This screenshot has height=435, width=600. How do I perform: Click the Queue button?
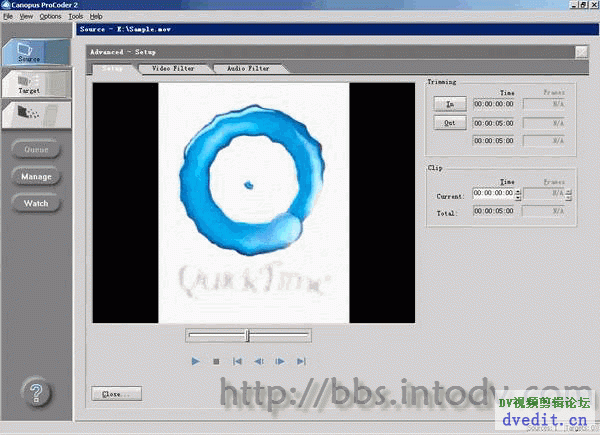click(x=36, y=149)
